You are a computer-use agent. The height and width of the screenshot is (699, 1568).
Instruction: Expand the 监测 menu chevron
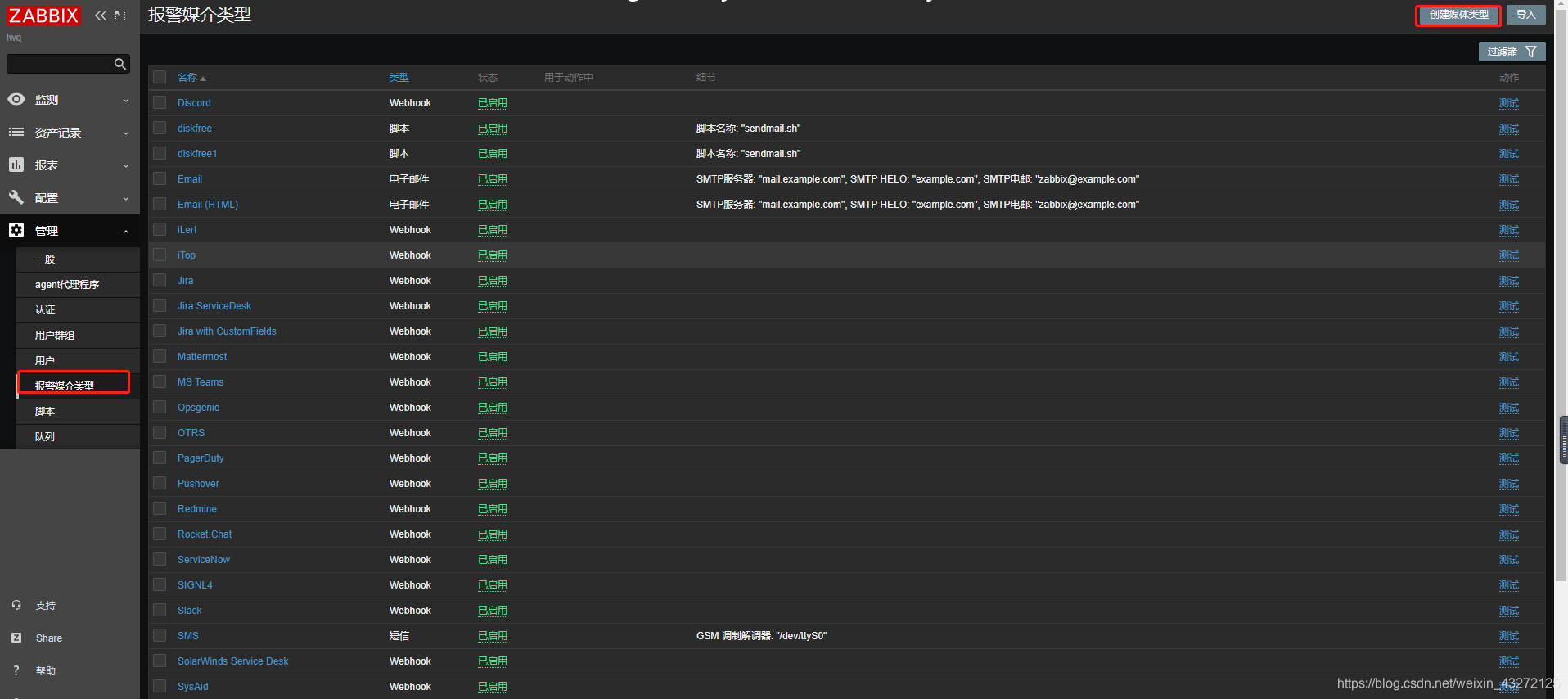point(126,101)
